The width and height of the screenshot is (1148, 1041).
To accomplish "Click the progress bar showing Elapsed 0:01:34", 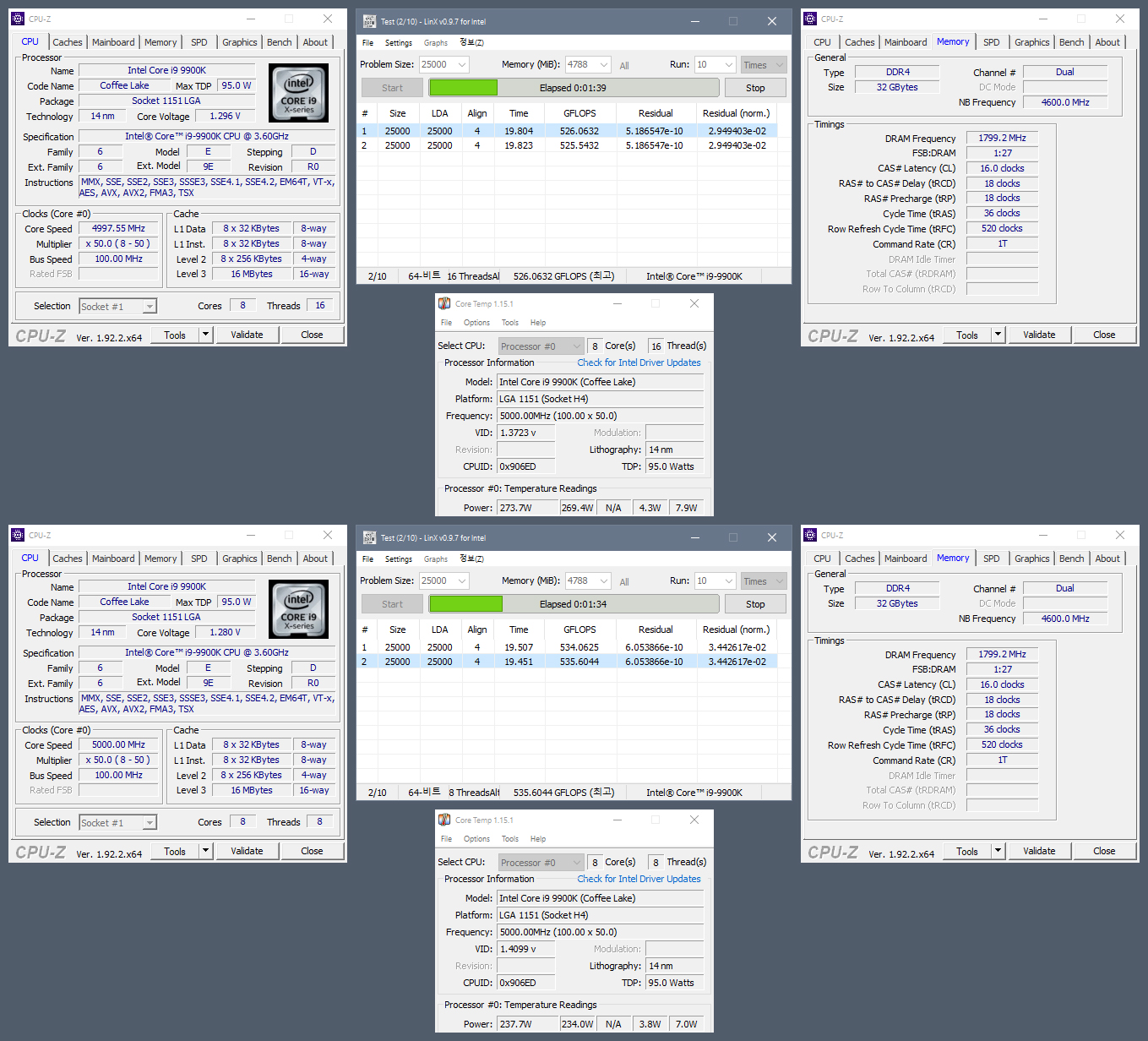I will coord(574,604).
